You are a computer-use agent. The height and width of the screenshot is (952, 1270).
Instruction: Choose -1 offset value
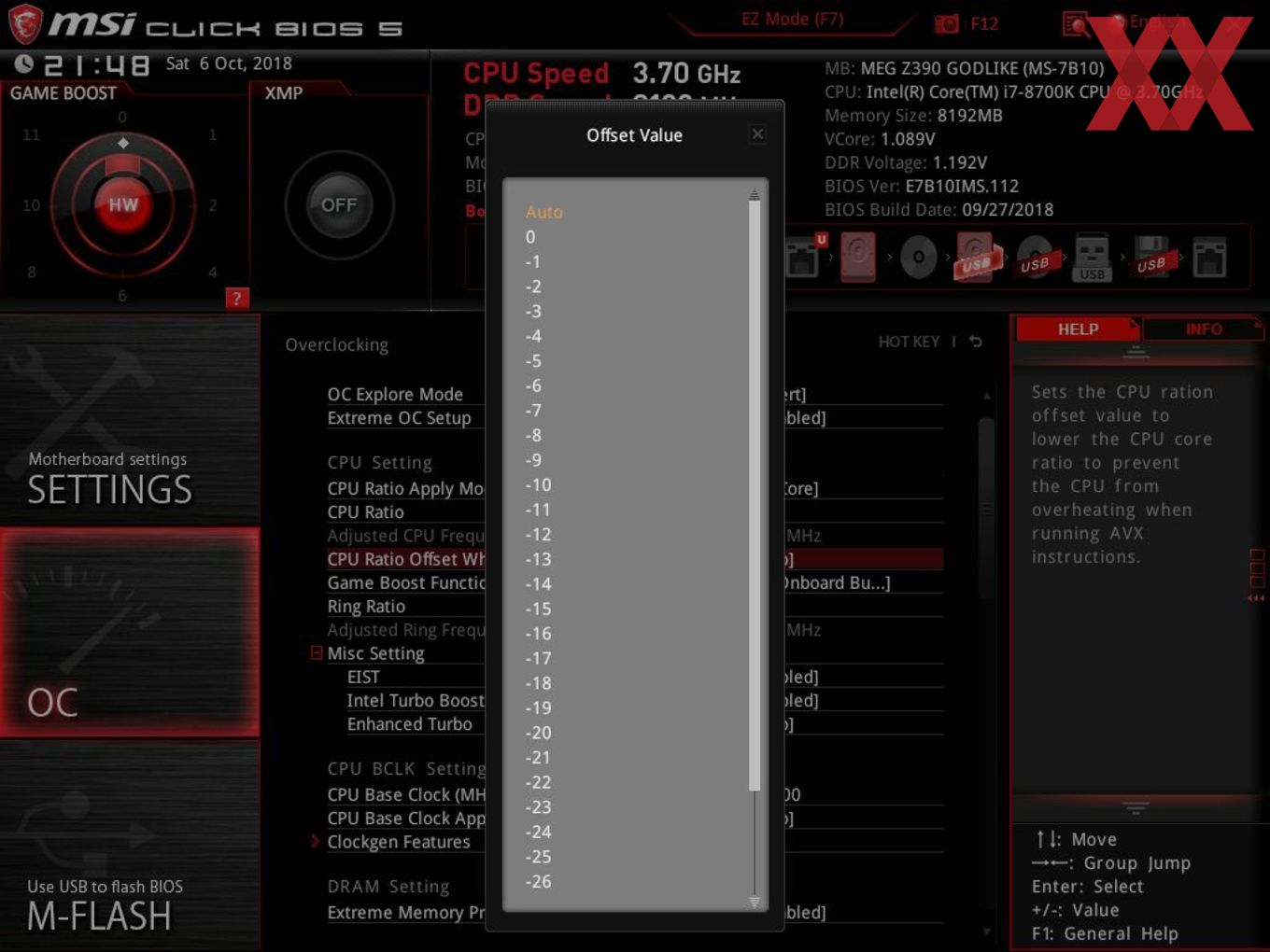point(533,261)
